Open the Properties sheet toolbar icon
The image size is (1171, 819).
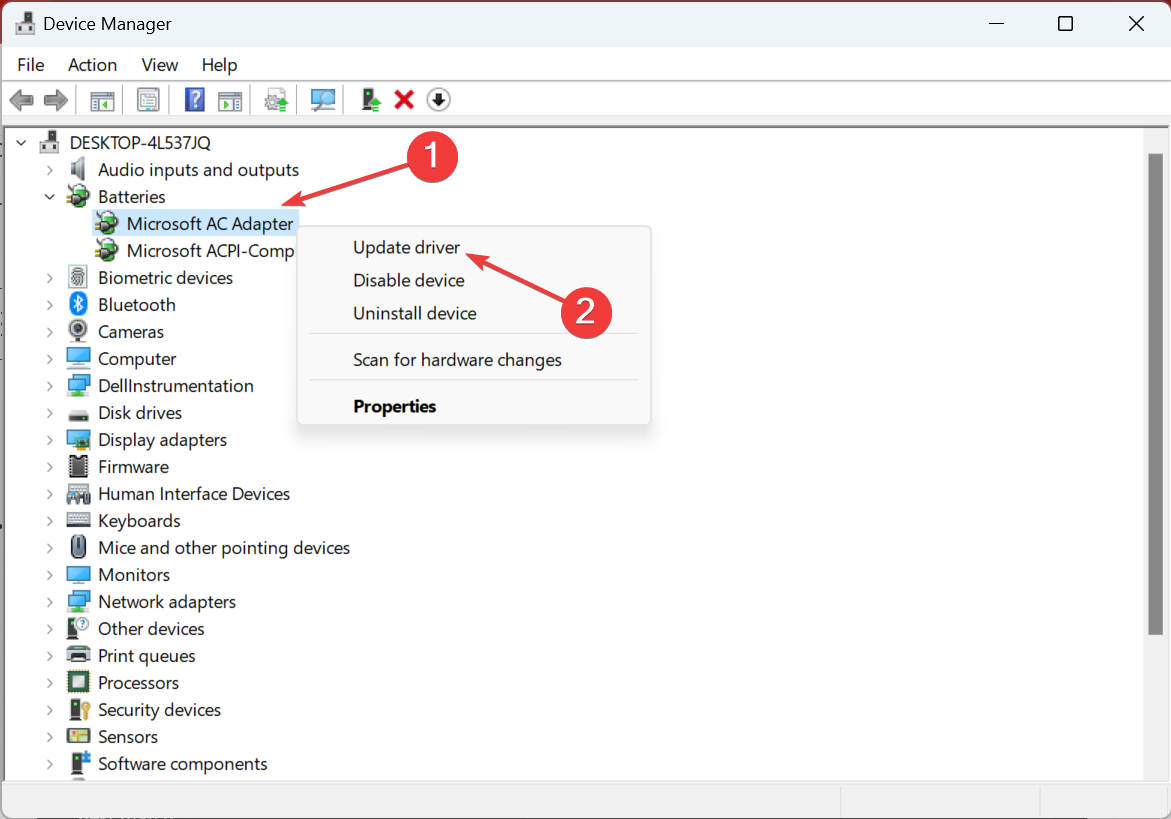point(148,99)
